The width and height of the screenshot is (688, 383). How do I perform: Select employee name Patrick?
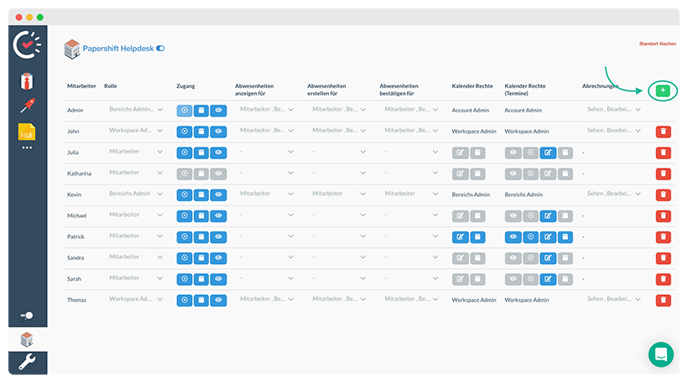(75, 236)
